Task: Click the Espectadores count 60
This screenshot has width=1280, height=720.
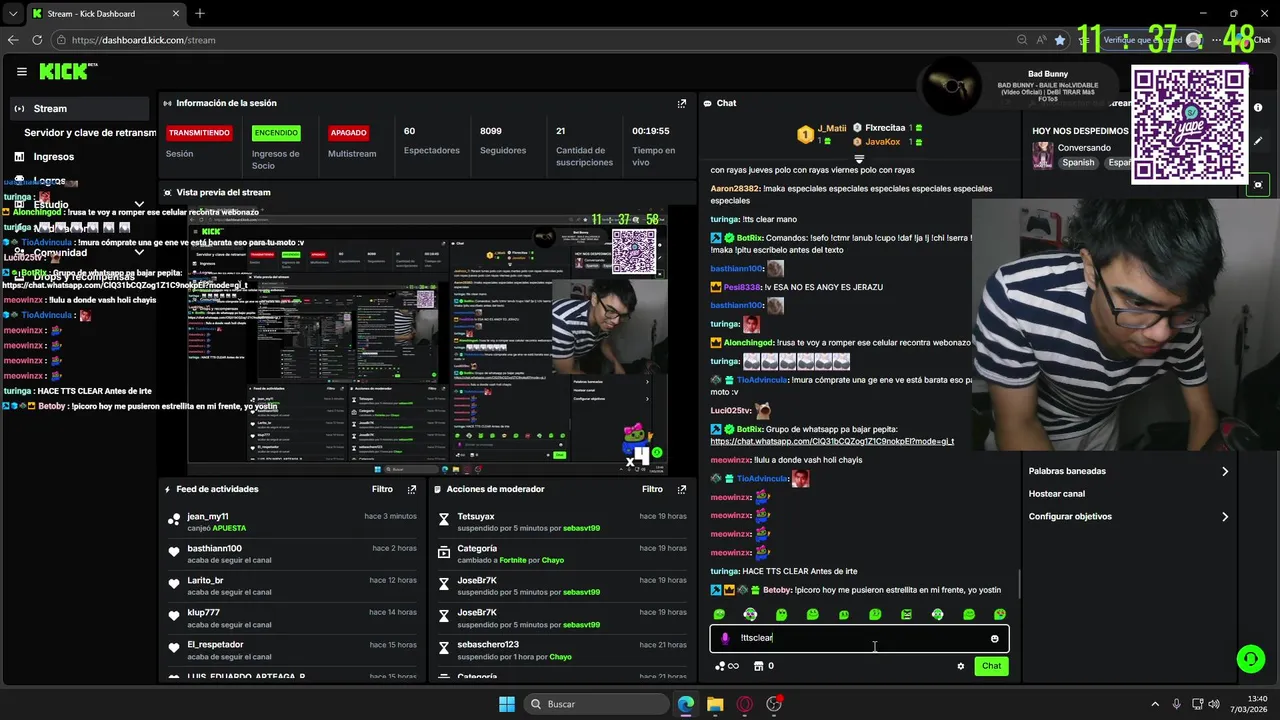Action: point(409,131)
